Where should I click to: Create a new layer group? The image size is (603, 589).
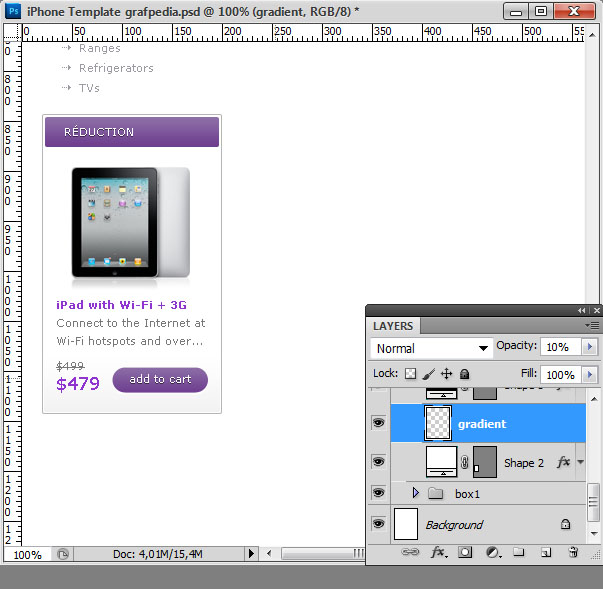click(519, 552)
